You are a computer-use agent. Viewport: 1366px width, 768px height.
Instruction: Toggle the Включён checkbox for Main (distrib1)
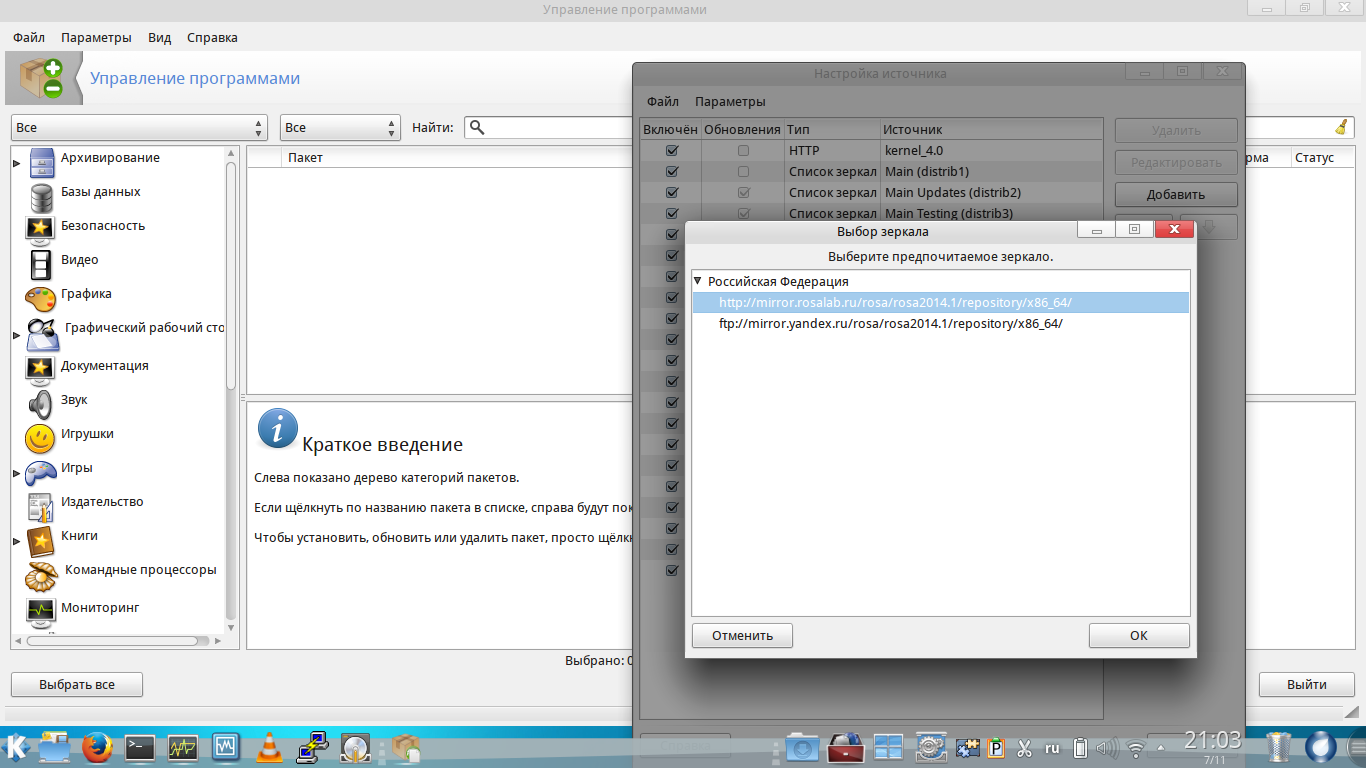pyautogui.click(x=672, y=171)
